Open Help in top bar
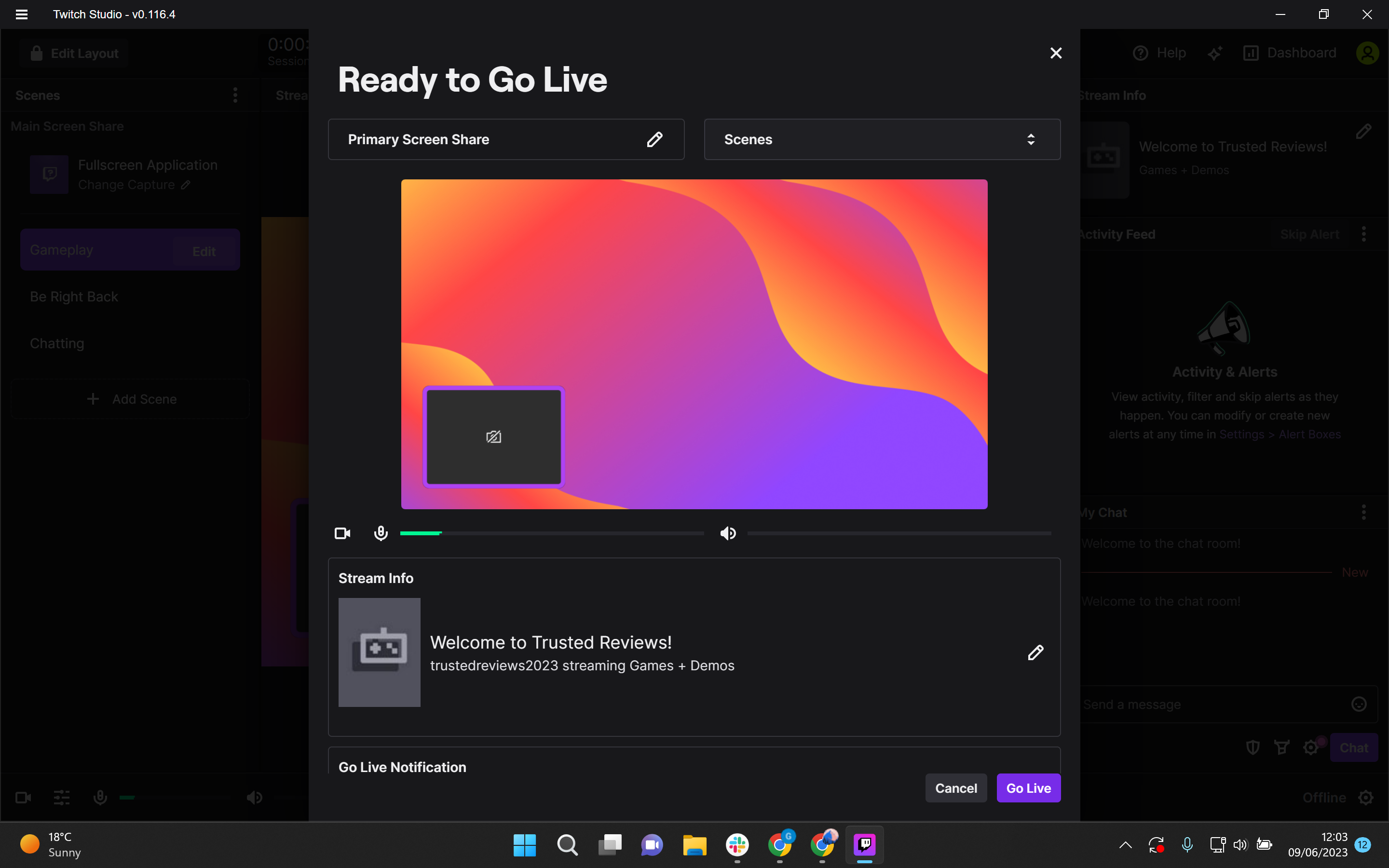Screen dimensions: 1389x868 pyautogui.click(x=1160, y=53)
